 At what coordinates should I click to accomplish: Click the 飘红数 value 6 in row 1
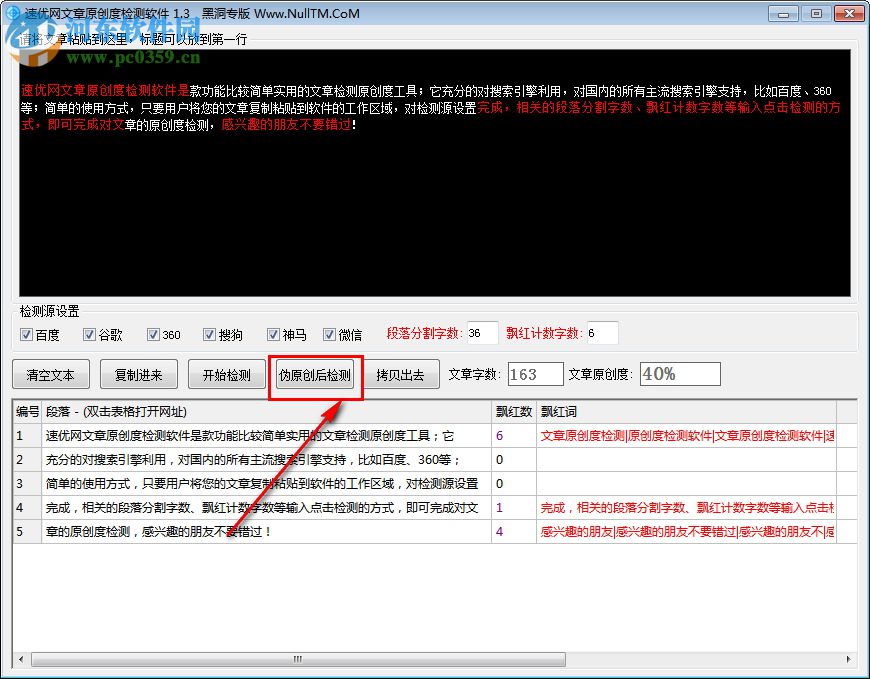pyautogui.click(x=514, y=435)
